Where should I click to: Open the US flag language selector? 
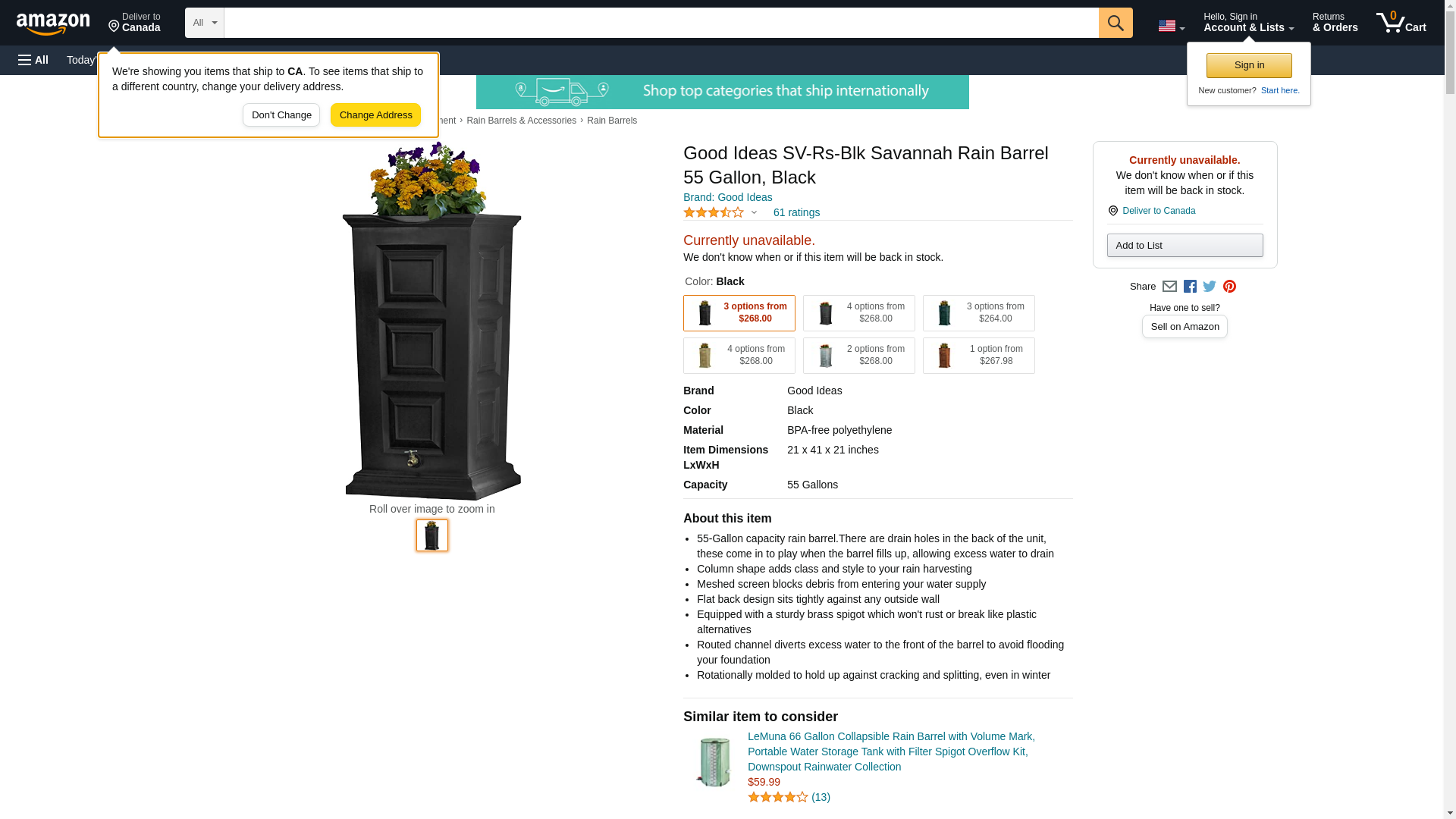click(x=1171, y=26)
